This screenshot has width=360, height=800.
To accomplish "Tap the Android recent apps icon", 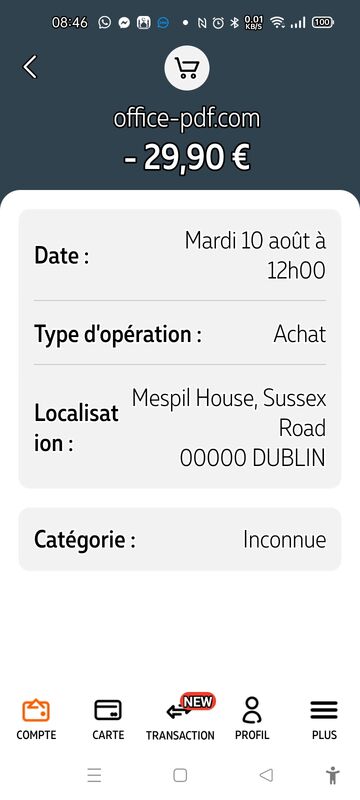I will pyautogui.click(x=94, y=776).
